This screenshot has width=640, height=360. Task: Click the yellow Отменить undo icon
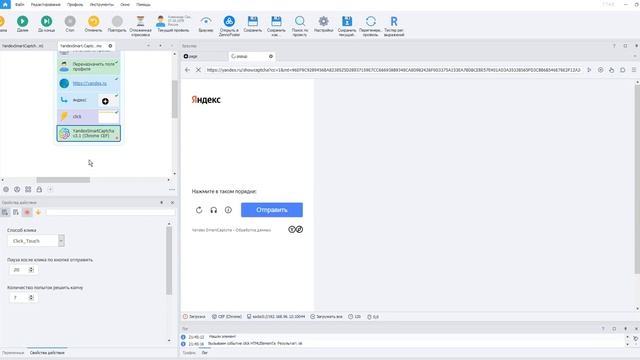(x=93, y=21)
